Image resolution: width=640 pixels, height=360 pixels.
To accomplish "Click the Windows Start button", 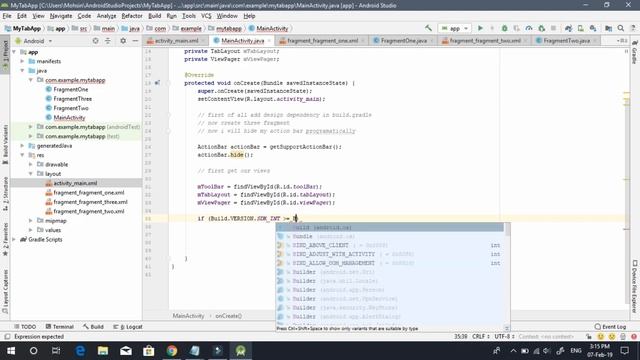I will (x=11, y=351).
